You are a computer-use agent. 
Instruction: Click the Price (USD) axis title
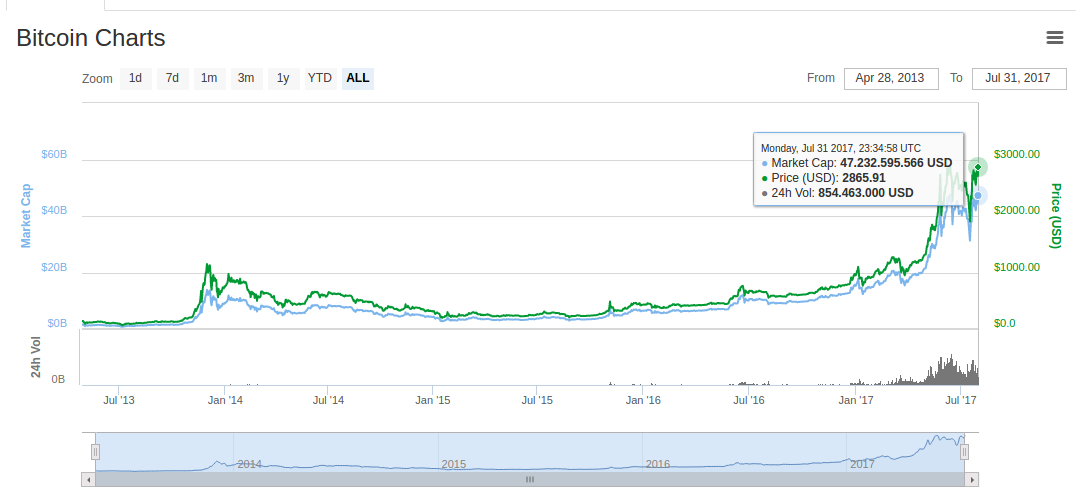pyautogui.click(x=1055, y=216)
